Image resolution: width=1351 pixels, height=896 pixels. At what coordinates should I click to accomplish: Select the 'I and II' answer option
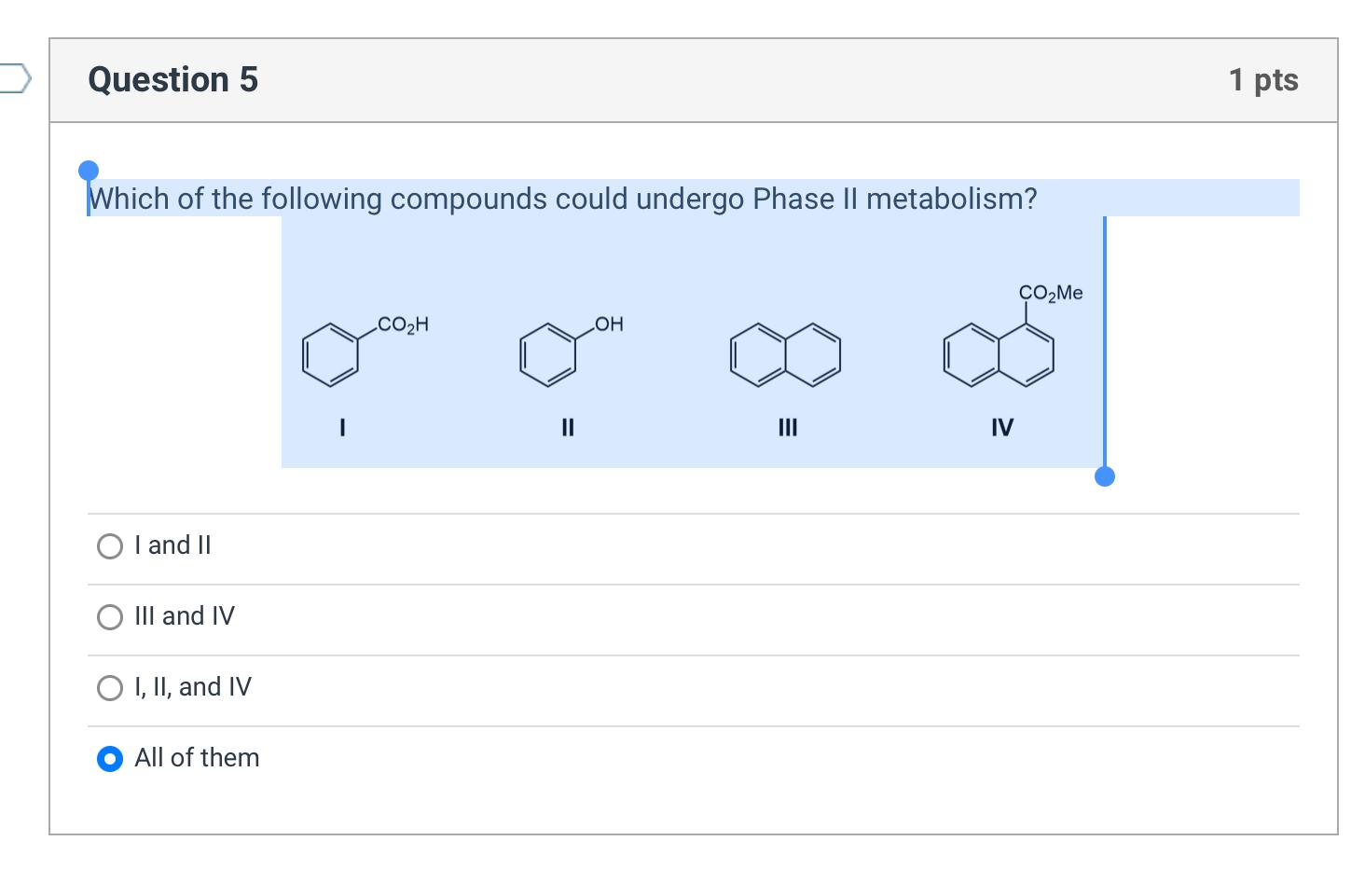110,545
